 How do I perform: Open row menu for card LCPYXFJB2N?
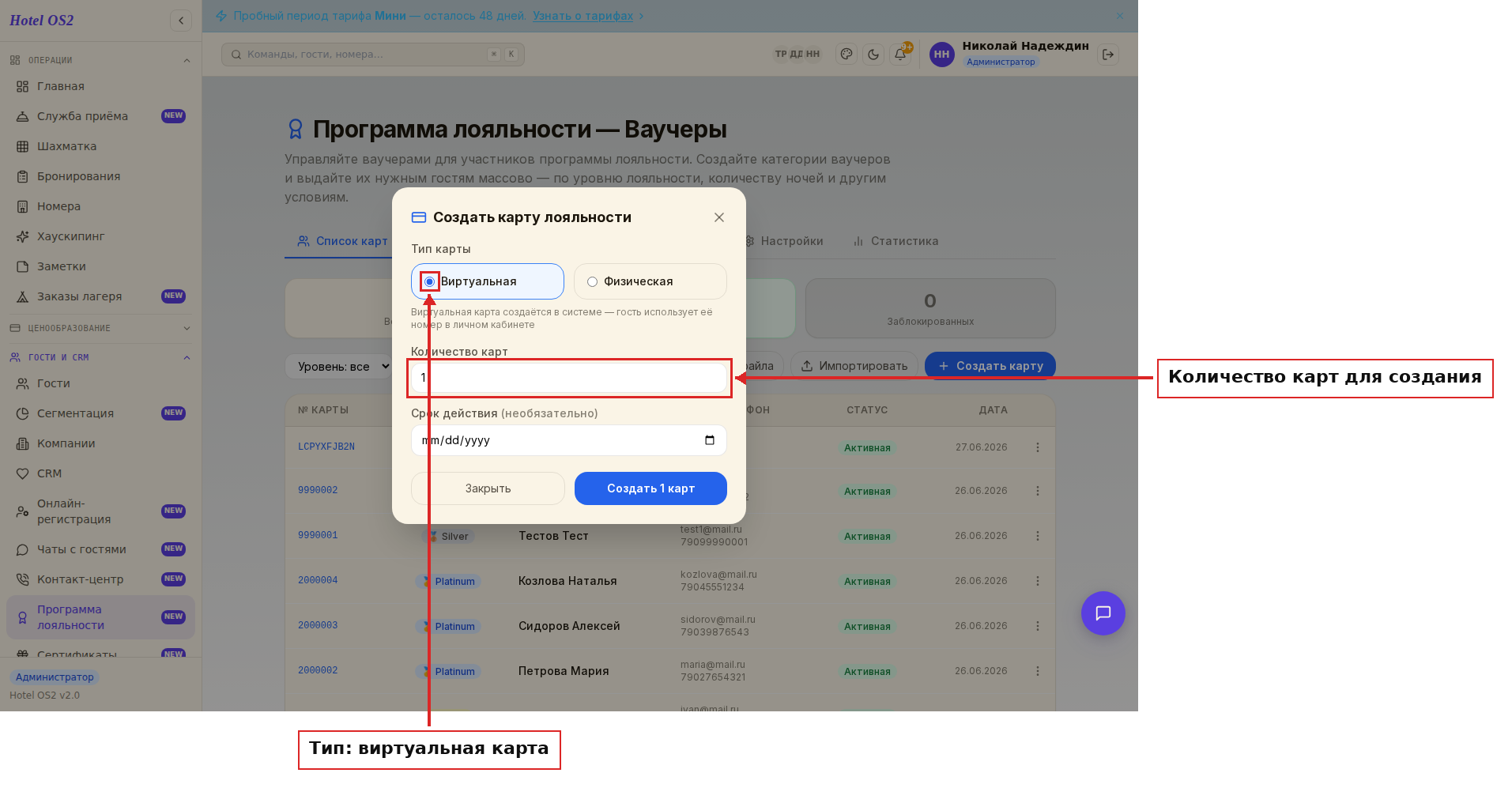tap(1038, 447)
